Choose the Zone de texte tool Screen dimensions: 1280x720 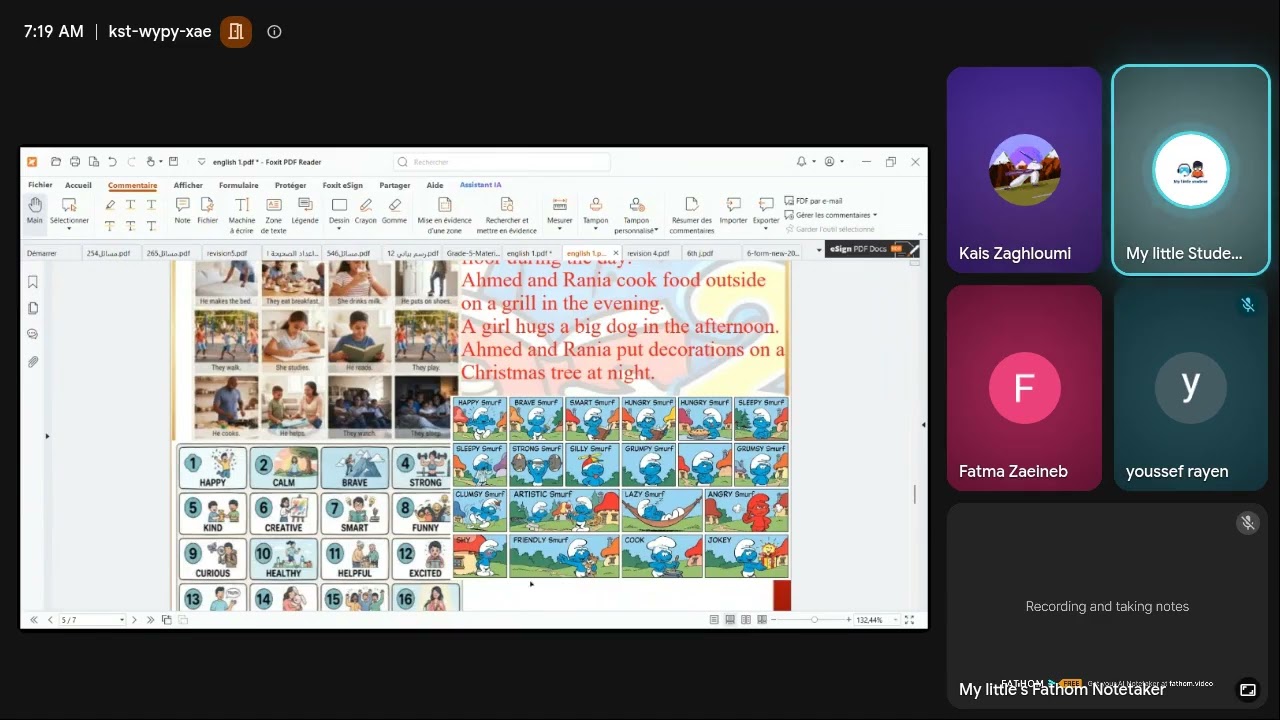(274, 214)
